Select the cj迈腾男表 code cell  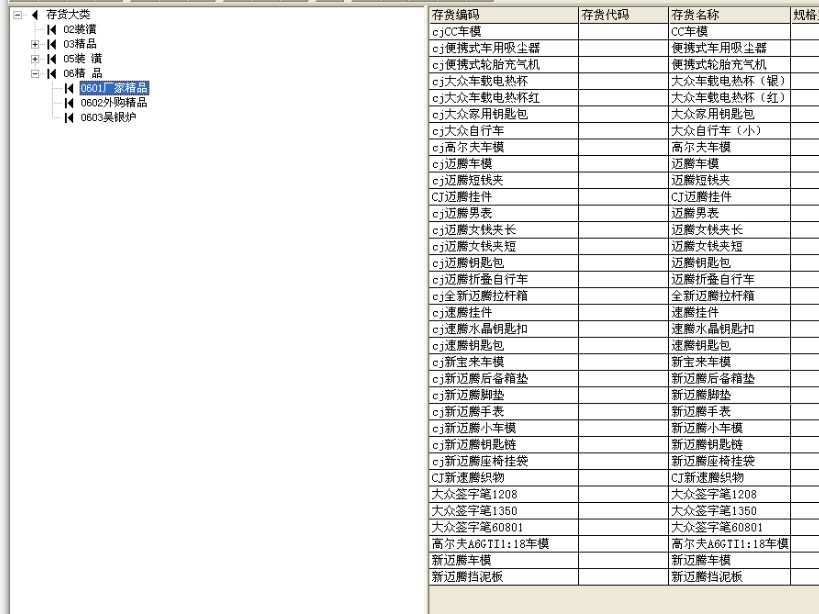click(502, 213)
